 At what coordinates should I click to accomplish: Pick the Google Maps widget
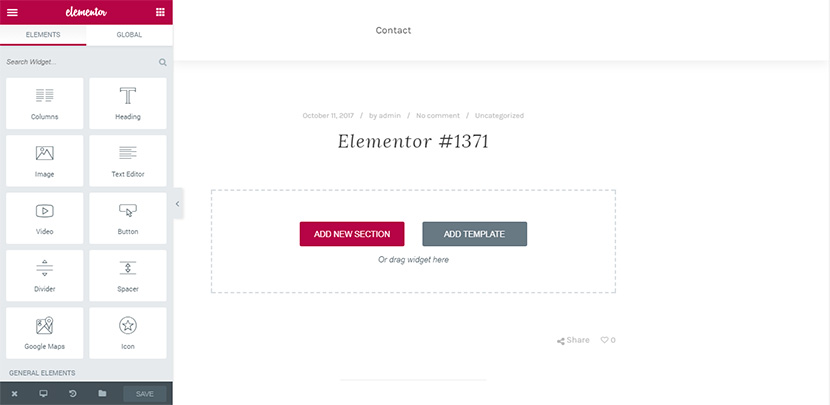point(44,333)
